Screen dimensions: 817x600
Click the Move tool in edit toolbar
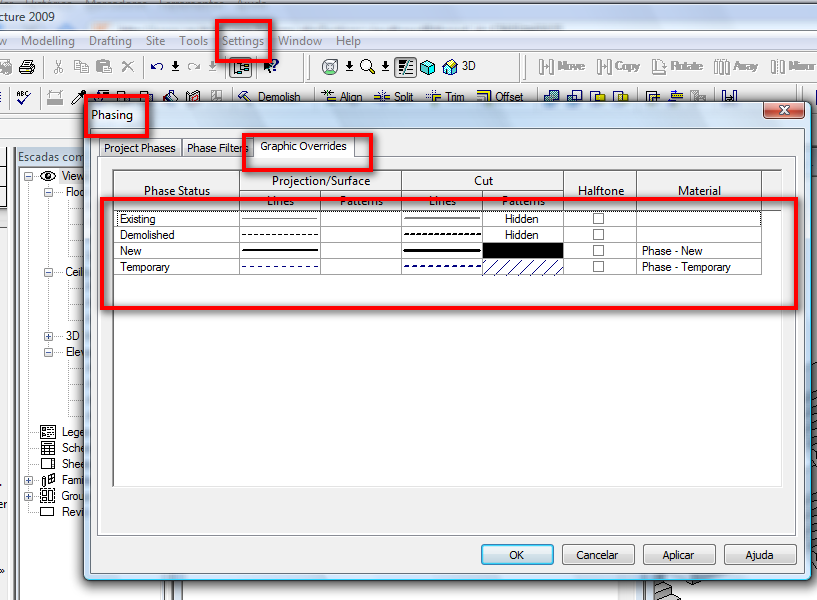(562, 67)
